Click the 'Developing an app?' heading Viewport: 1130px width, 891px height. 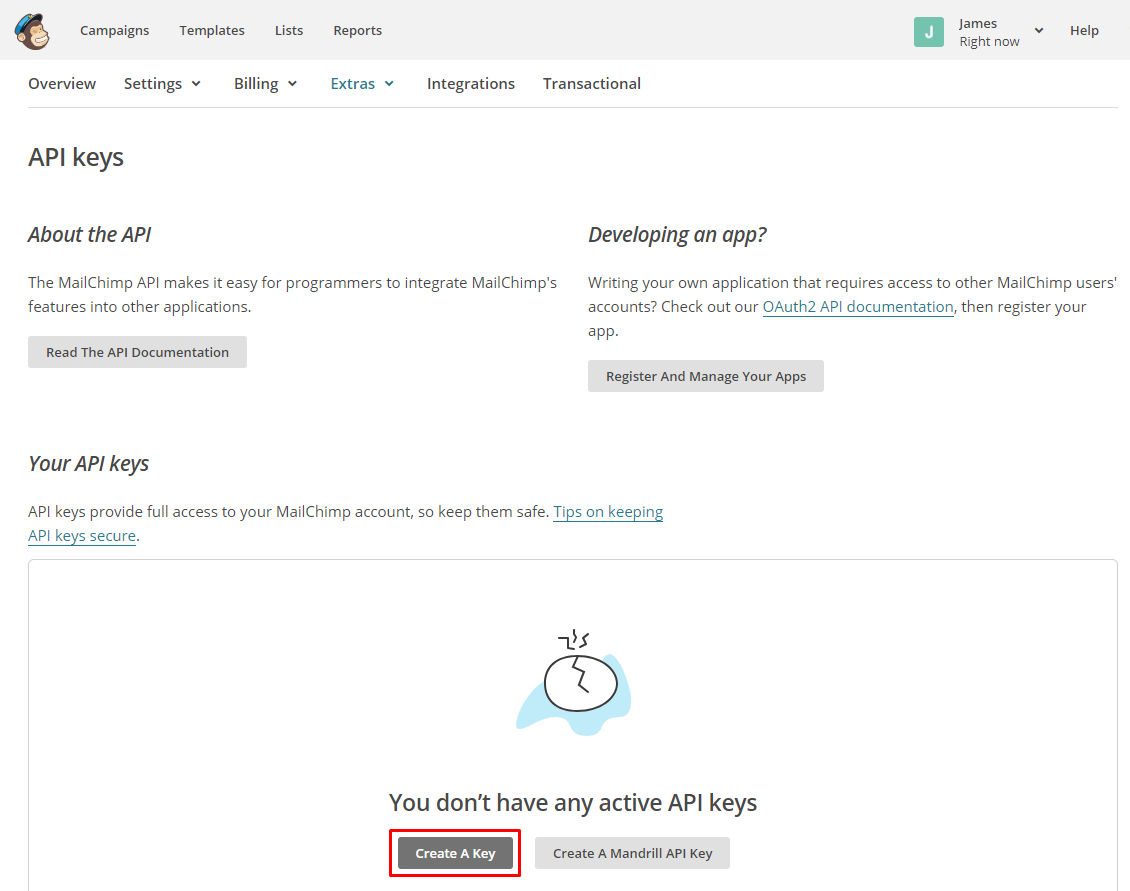pos(677,234)
